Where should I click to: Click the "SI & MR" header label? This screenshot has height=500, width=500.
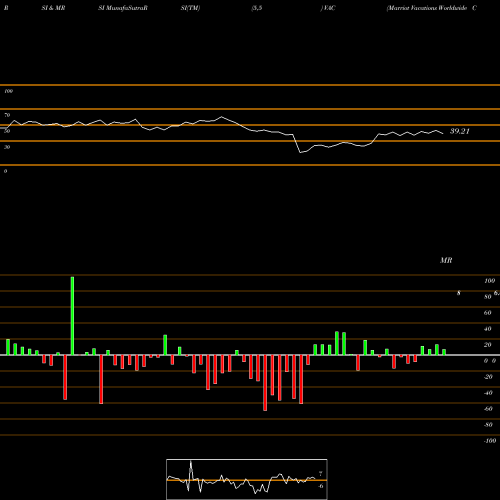(x=53, y=8)
